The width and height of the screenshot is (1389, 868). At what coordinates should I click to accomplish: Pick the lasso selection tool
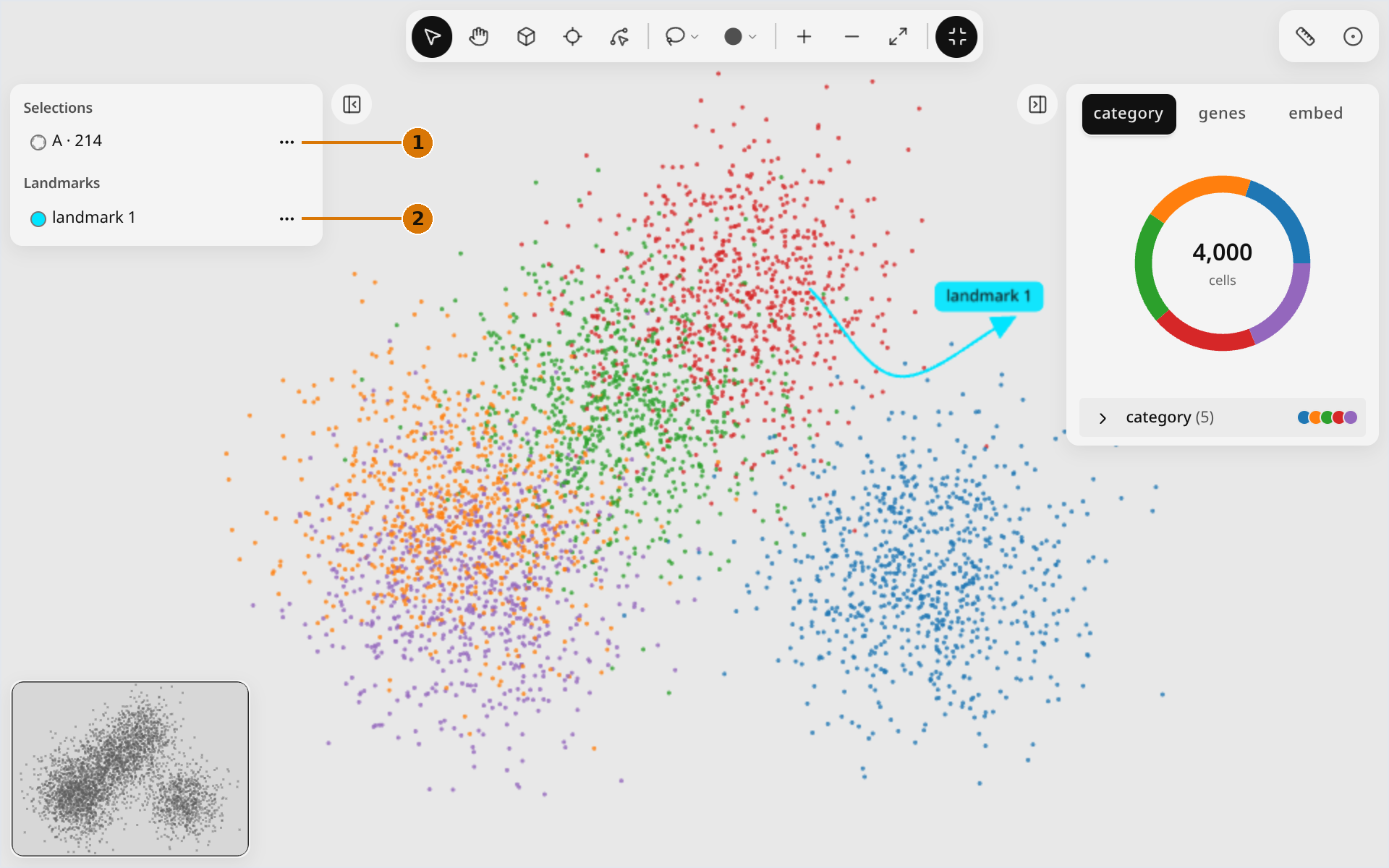pyautogui.click(x=675, y=37)
